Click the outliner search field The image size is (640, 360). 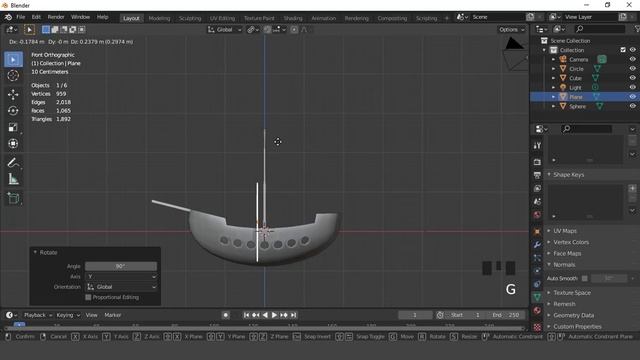pos(599,29)
